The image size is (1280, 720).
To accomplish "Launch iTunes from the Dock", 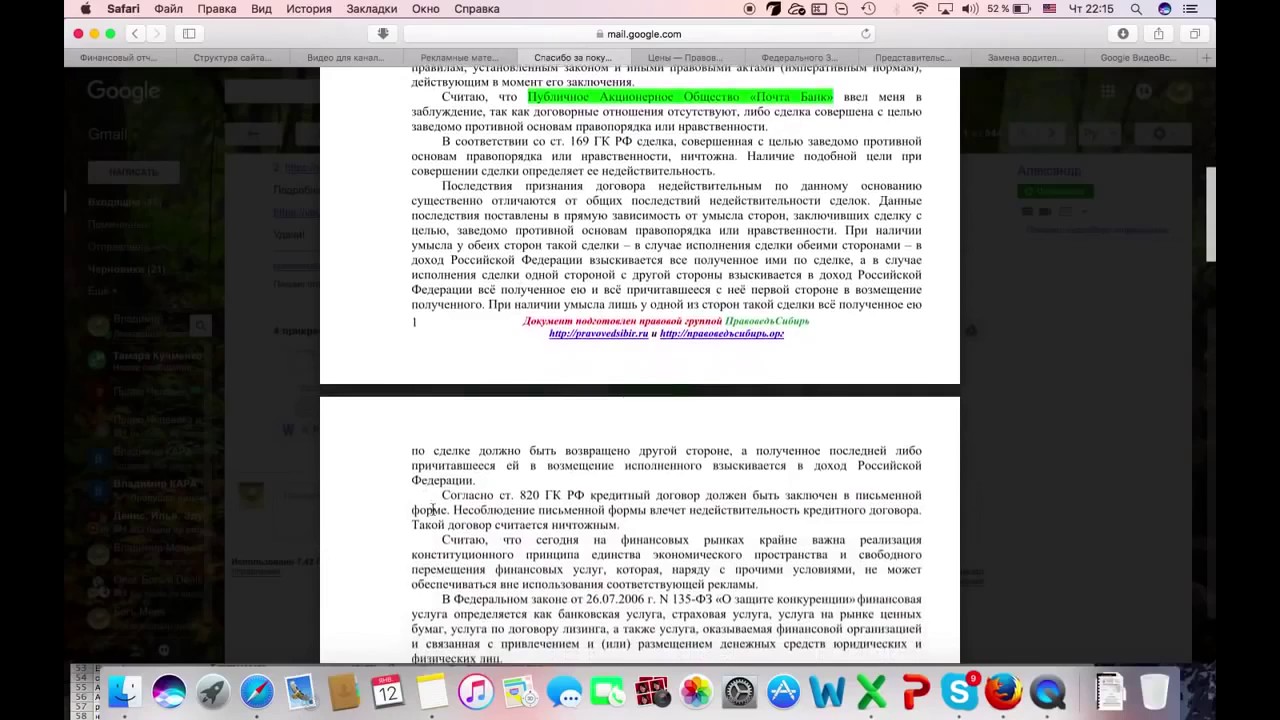I will [476, 692].
